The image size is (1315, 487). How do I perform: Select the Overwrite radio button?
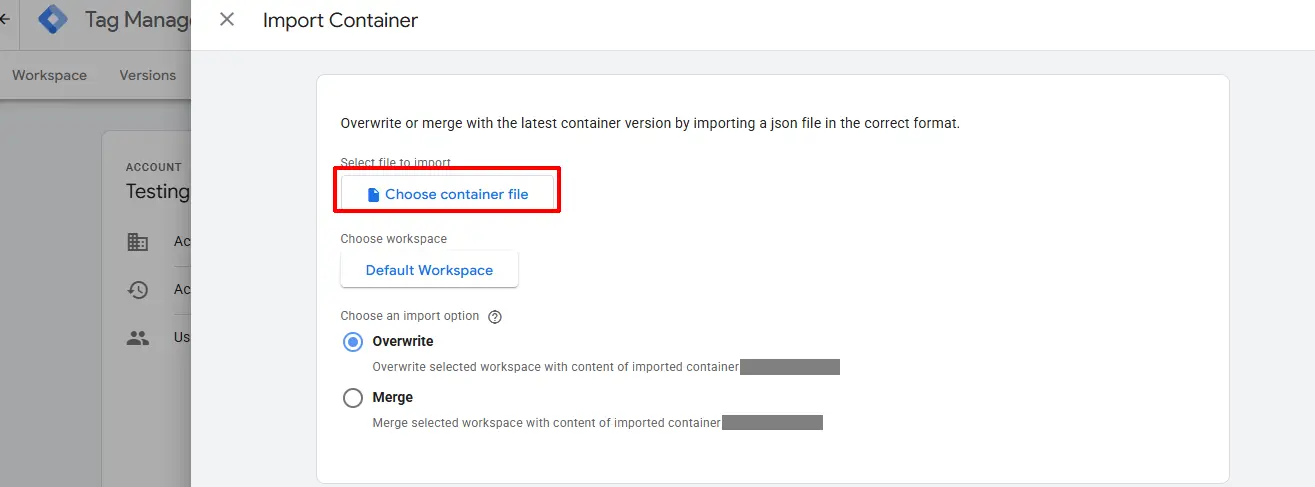click(x=353, y=342)
